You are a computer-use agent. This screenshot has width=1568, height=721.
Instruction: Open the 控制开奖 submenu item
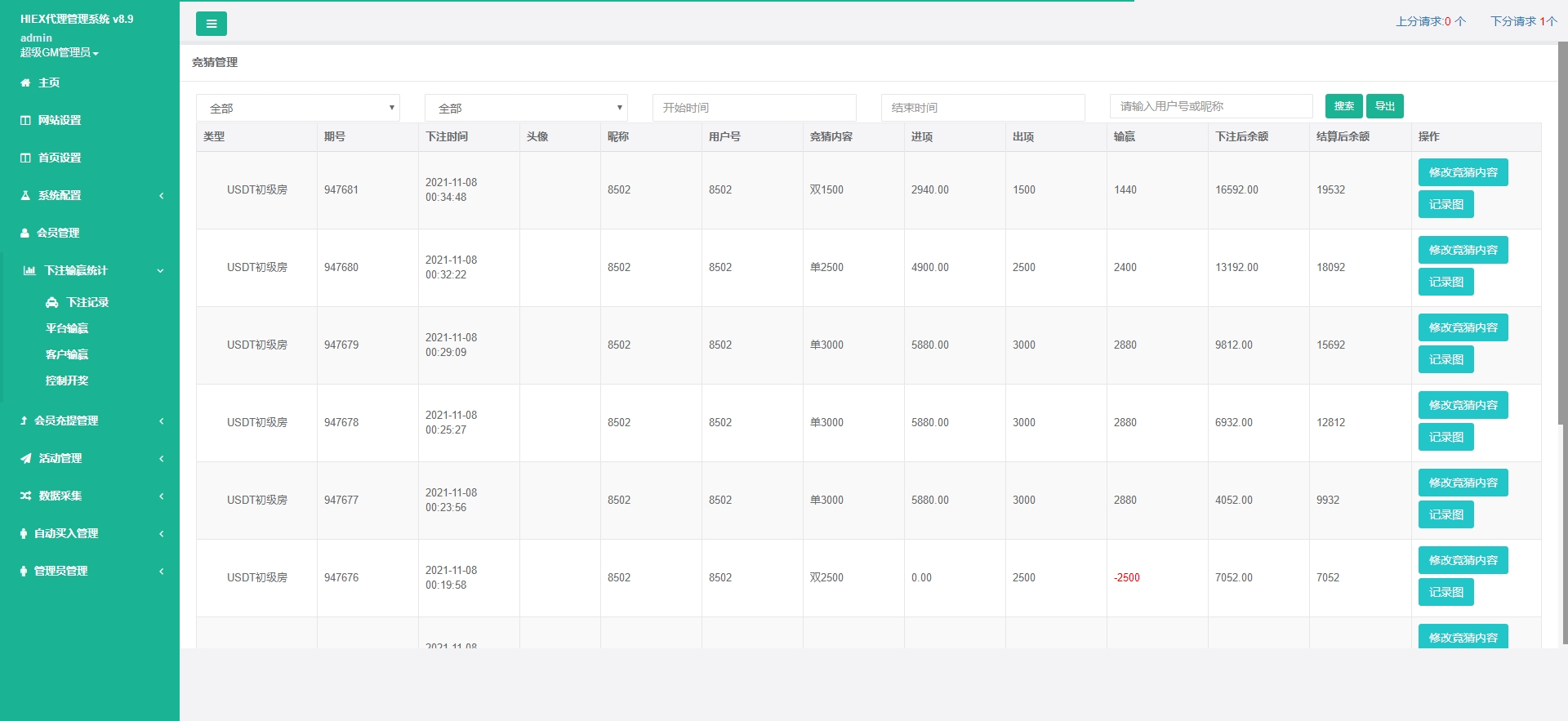tap(67, 381)
